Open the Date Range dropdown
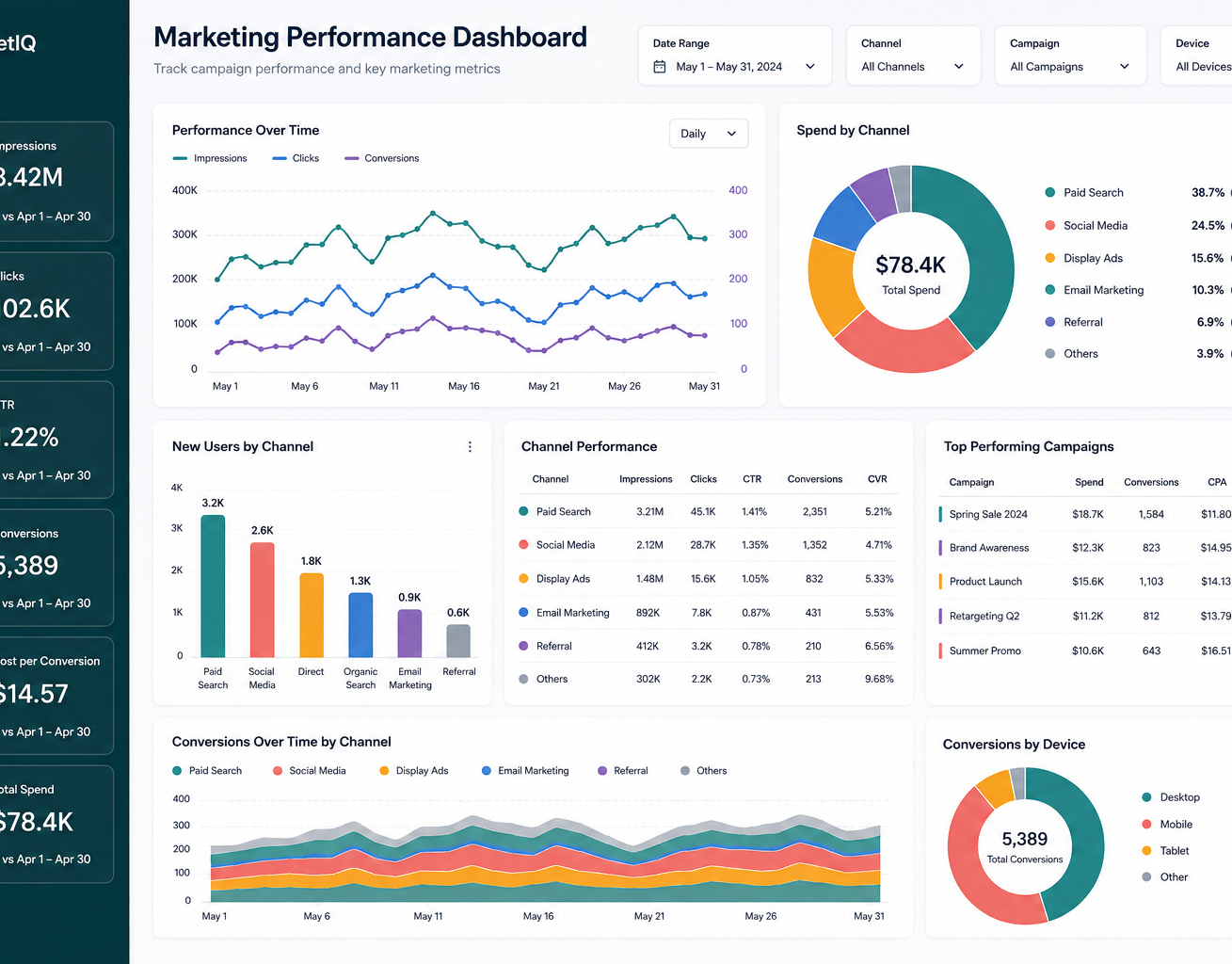Viewport: 1232px width, 964px height. pos(735,56)
